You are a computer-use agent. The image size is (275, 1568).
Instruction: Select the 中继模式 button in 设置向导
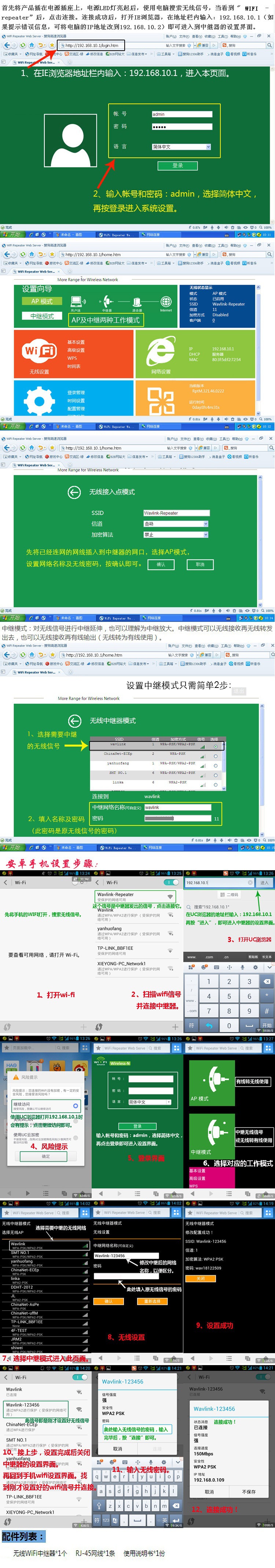pos(42,316)
